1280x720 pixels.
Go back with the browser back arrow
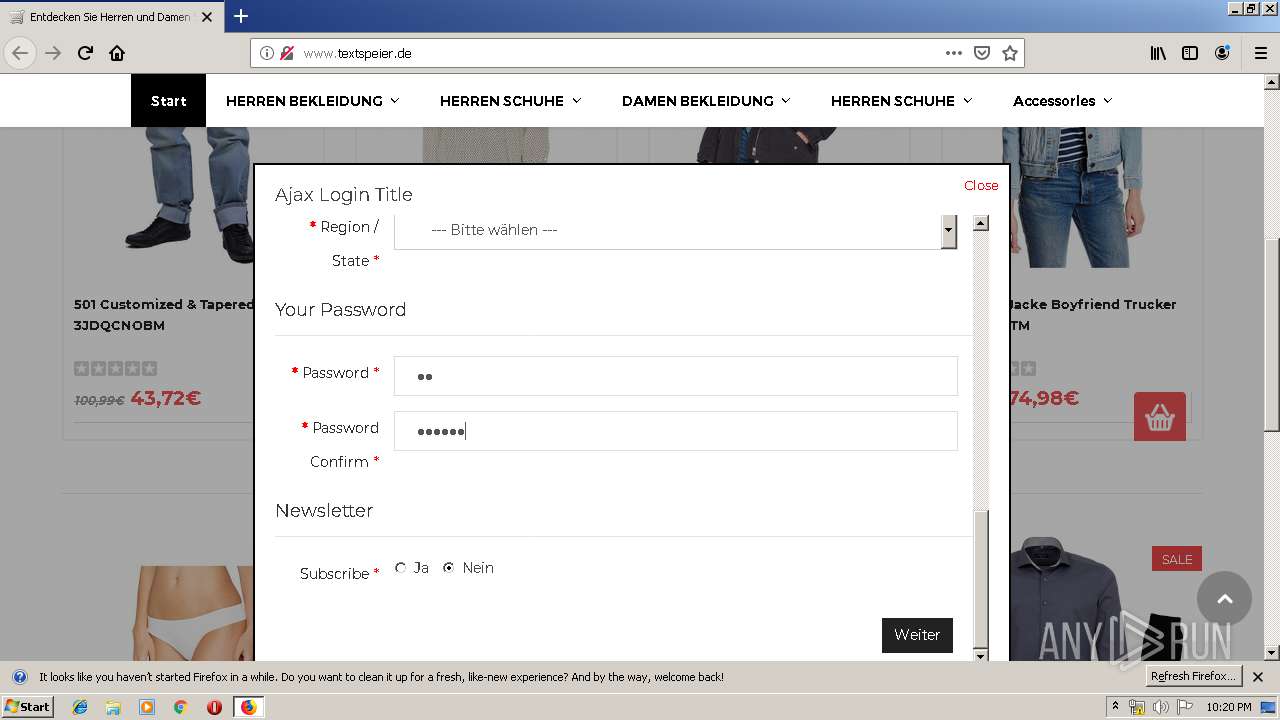tap(20, 53)
